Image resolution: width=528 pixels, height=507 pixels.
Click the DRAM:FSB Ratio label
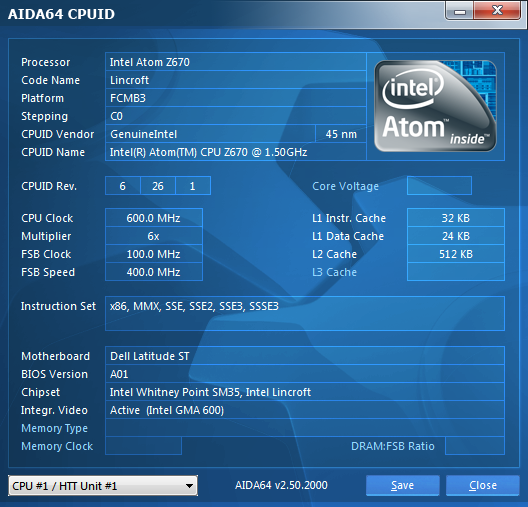pyautogui.click(x=393, y=446)
